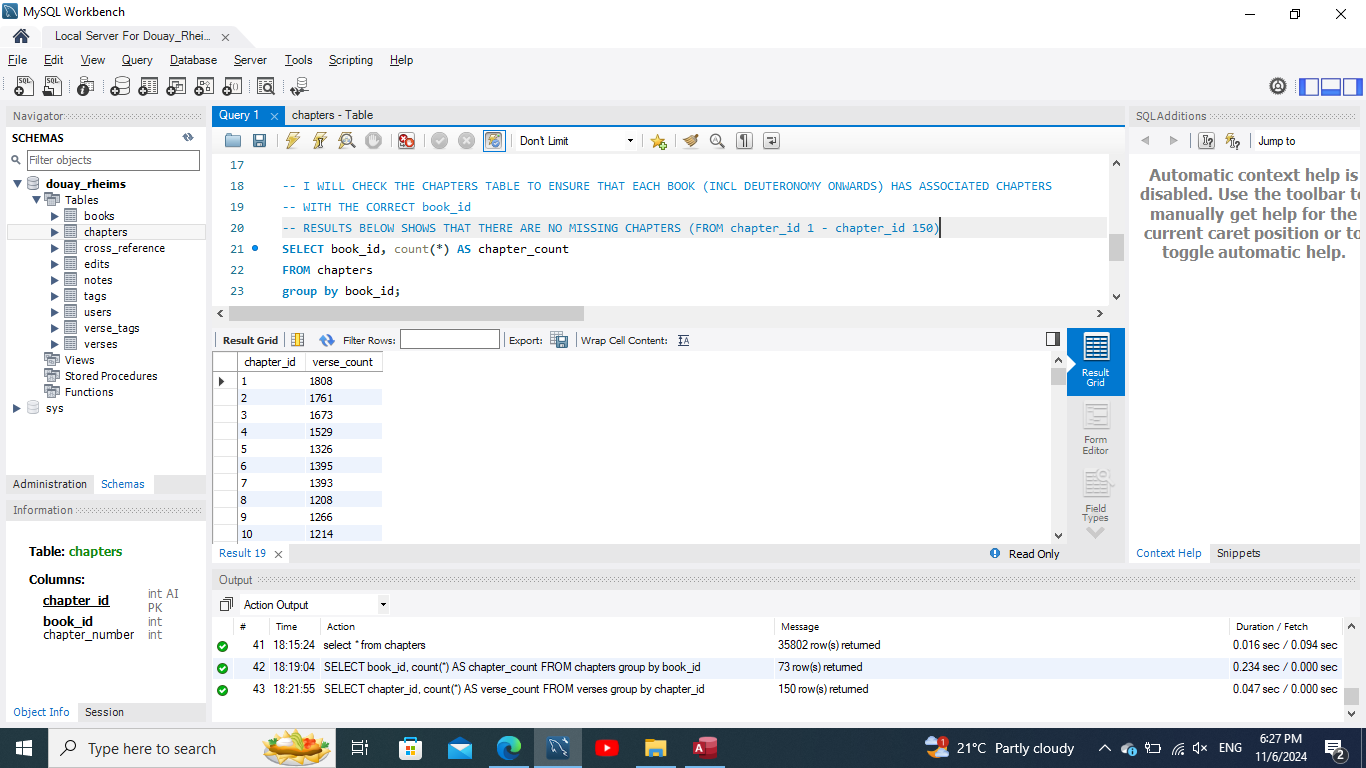Switch to the chapters - Table tab
Screen dimensions: 1366x768
point(332,115)
